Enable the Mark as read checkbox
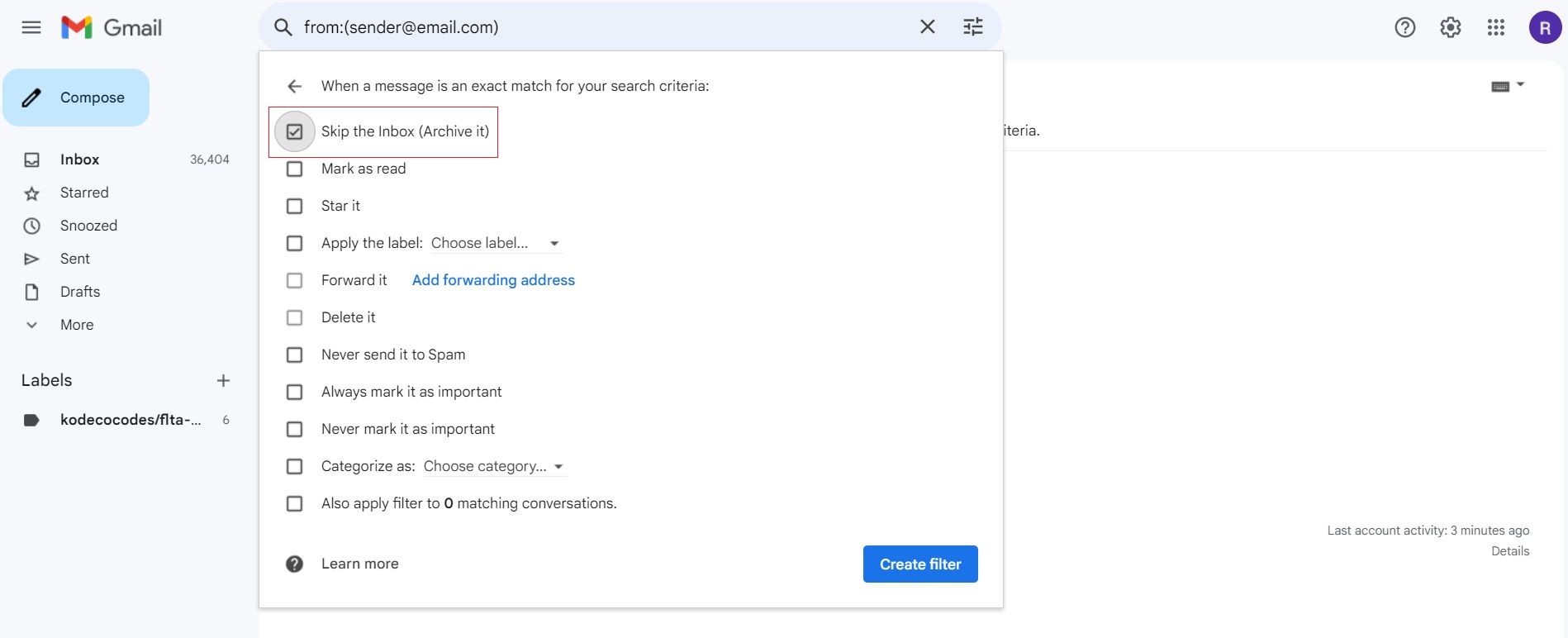This screenshot has height=638, width=1568. [295, 169]
